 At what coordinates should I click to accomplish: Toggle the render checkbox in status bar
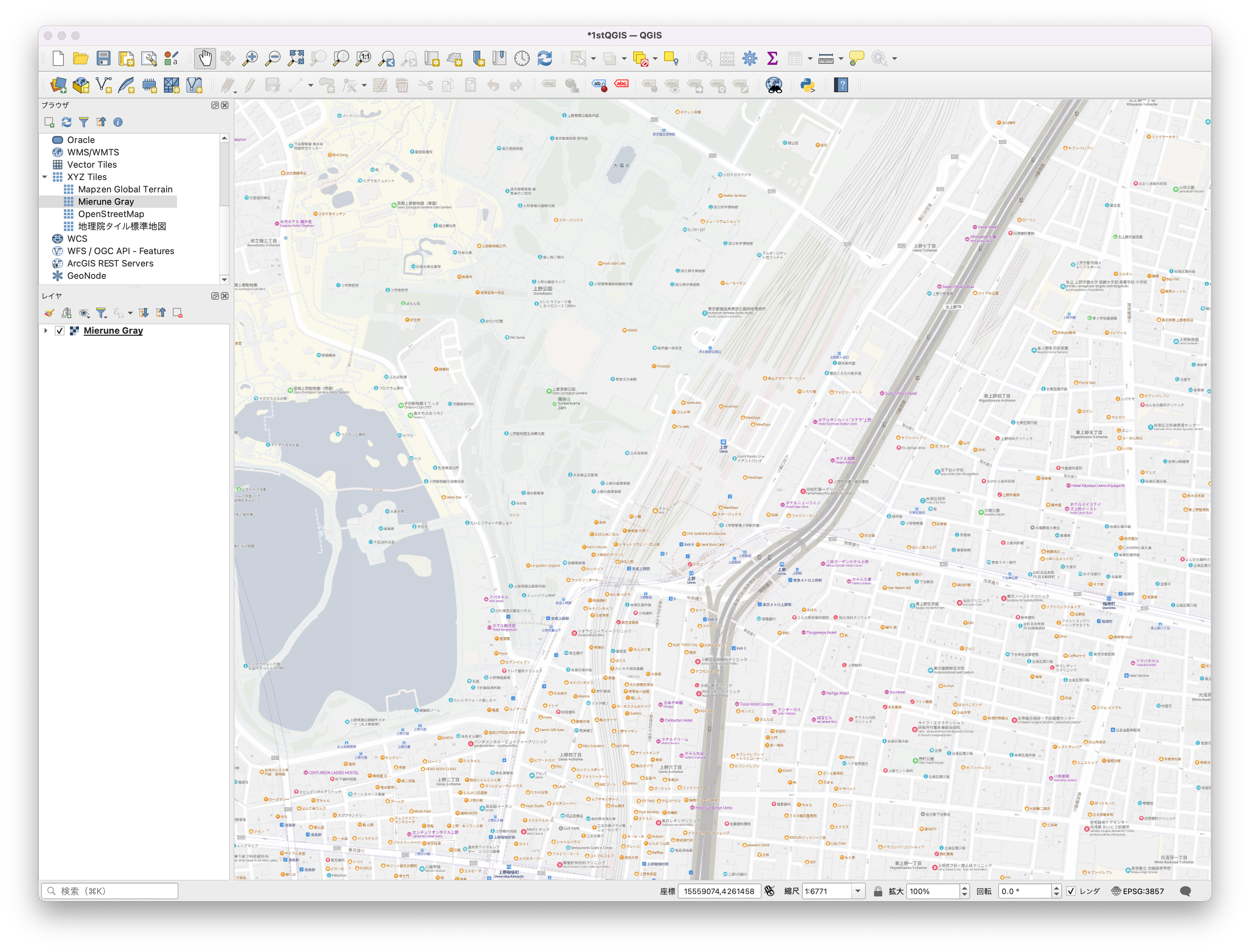(1071, 891)
